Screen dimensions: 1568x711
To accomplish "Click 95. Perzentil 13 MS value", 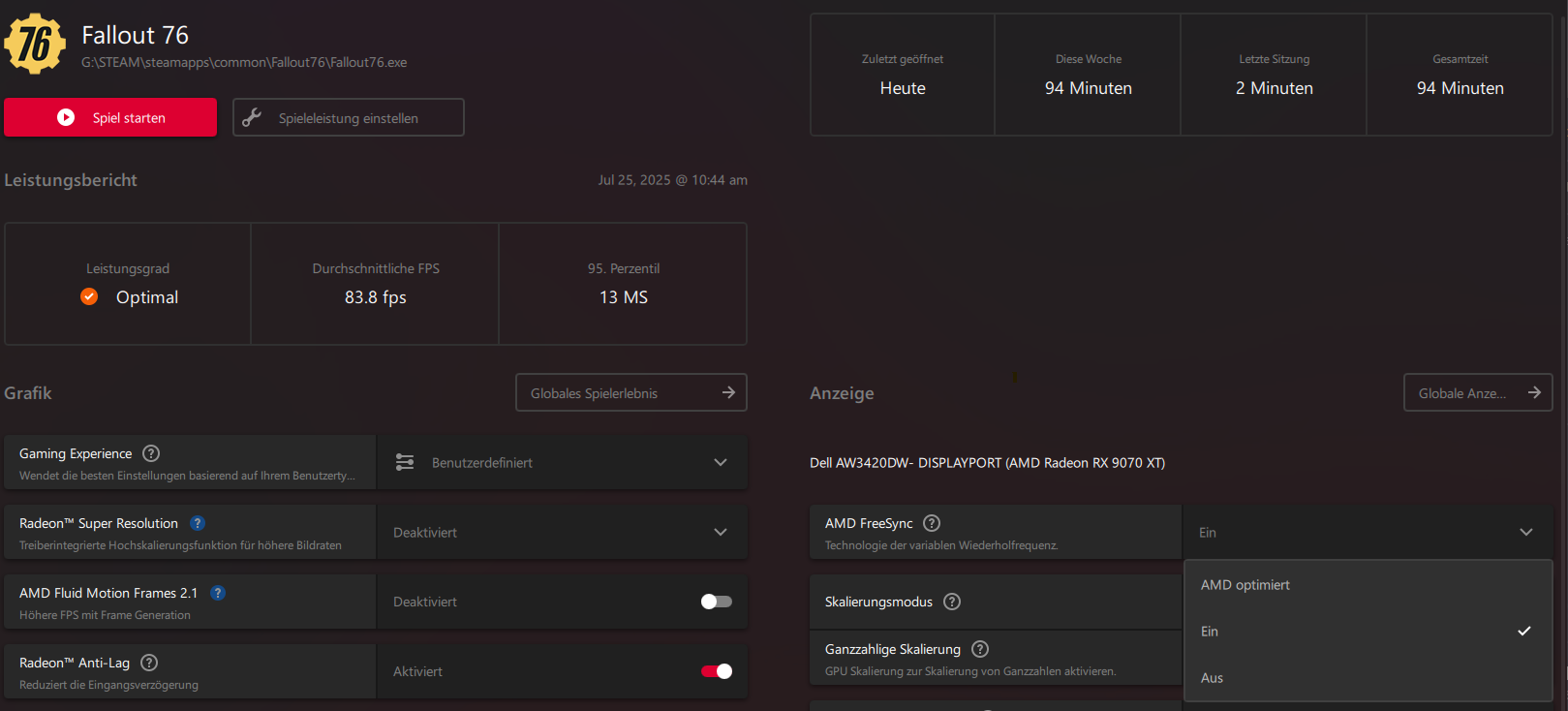I will click(x=624, y=297).
